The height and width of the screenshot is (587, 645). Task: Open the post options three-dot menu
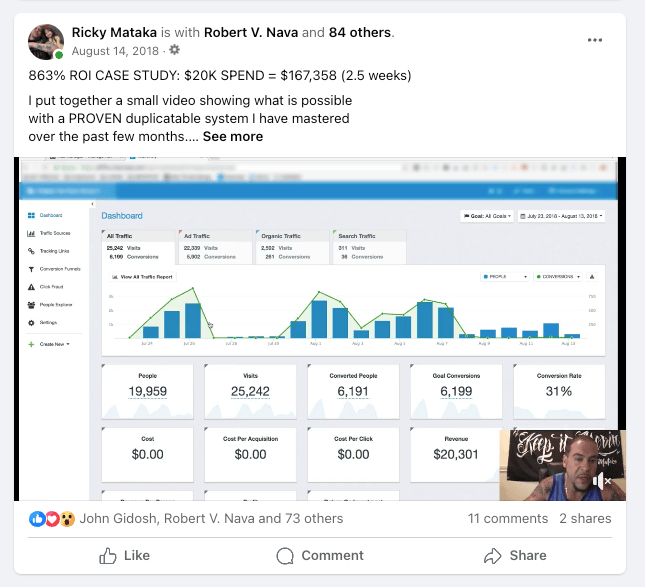tap(595, 40)
